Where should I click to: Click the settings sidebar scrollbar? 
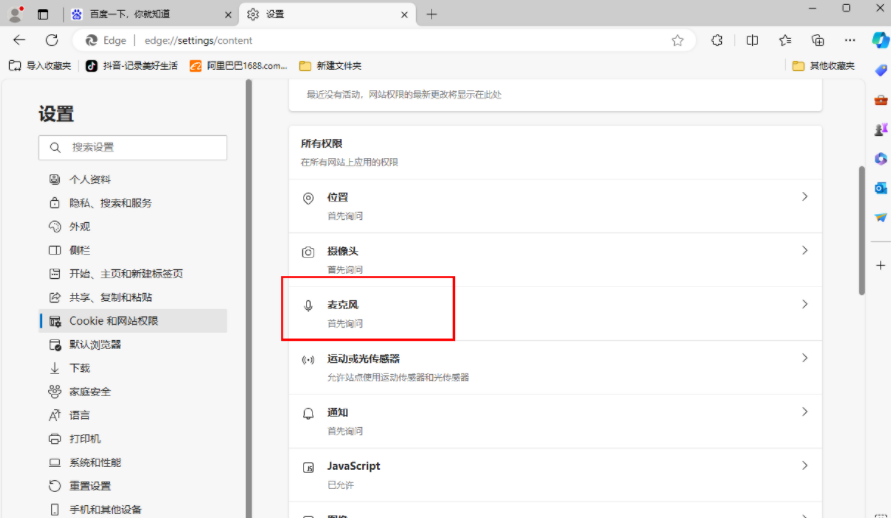click(x=248, y=298)
